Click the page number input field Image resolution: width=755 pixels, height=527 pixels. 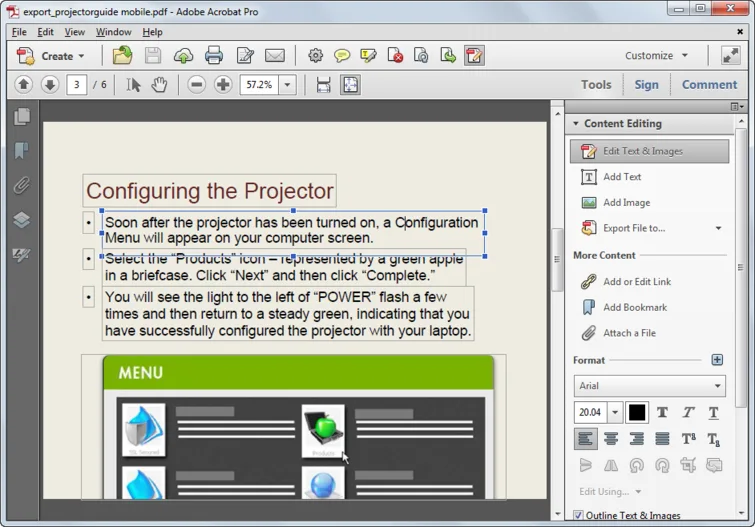pyautogui.click(x=77, y=85)
